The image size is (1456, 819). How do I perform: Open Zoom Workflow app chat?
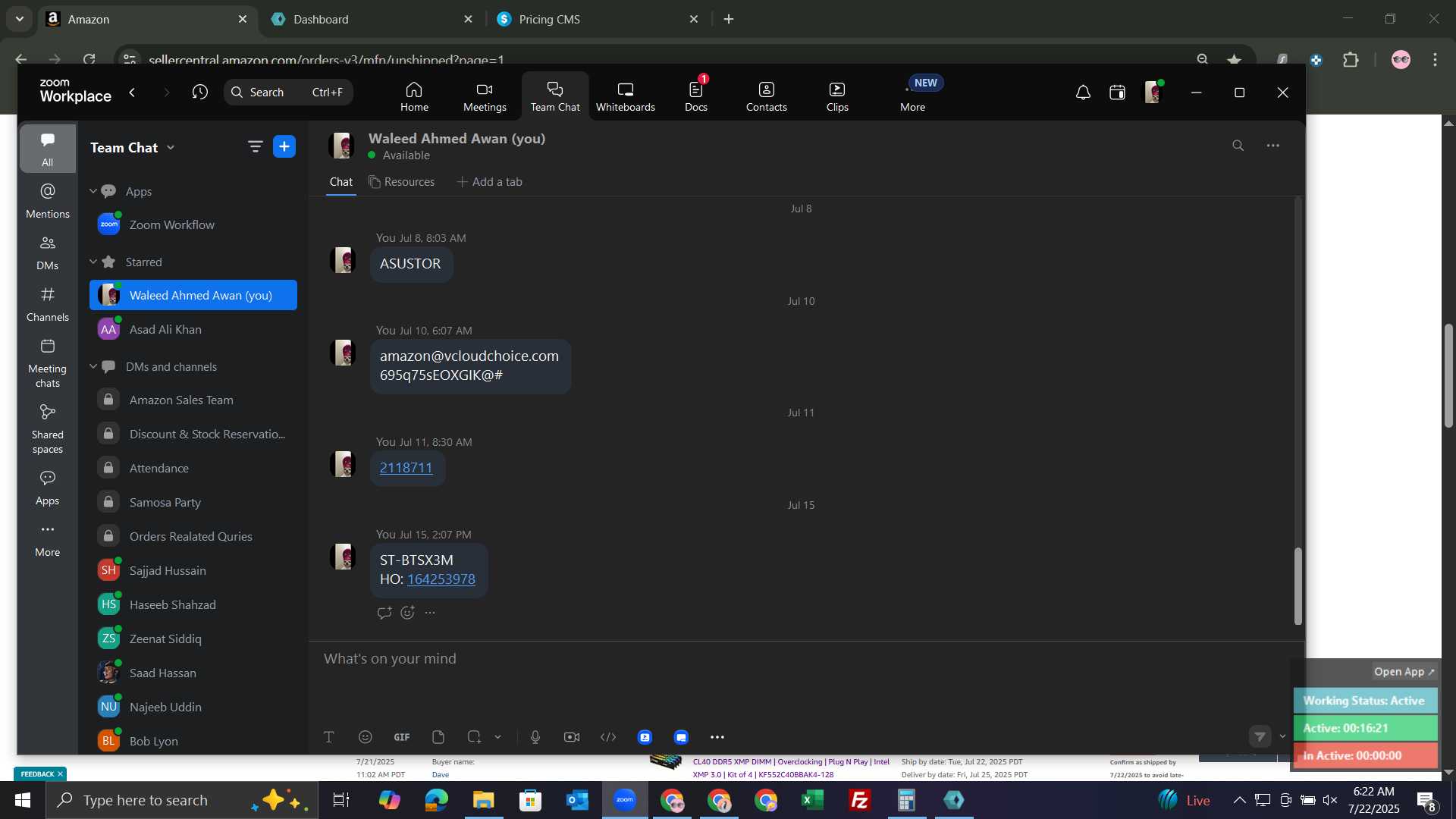point(193,224)
